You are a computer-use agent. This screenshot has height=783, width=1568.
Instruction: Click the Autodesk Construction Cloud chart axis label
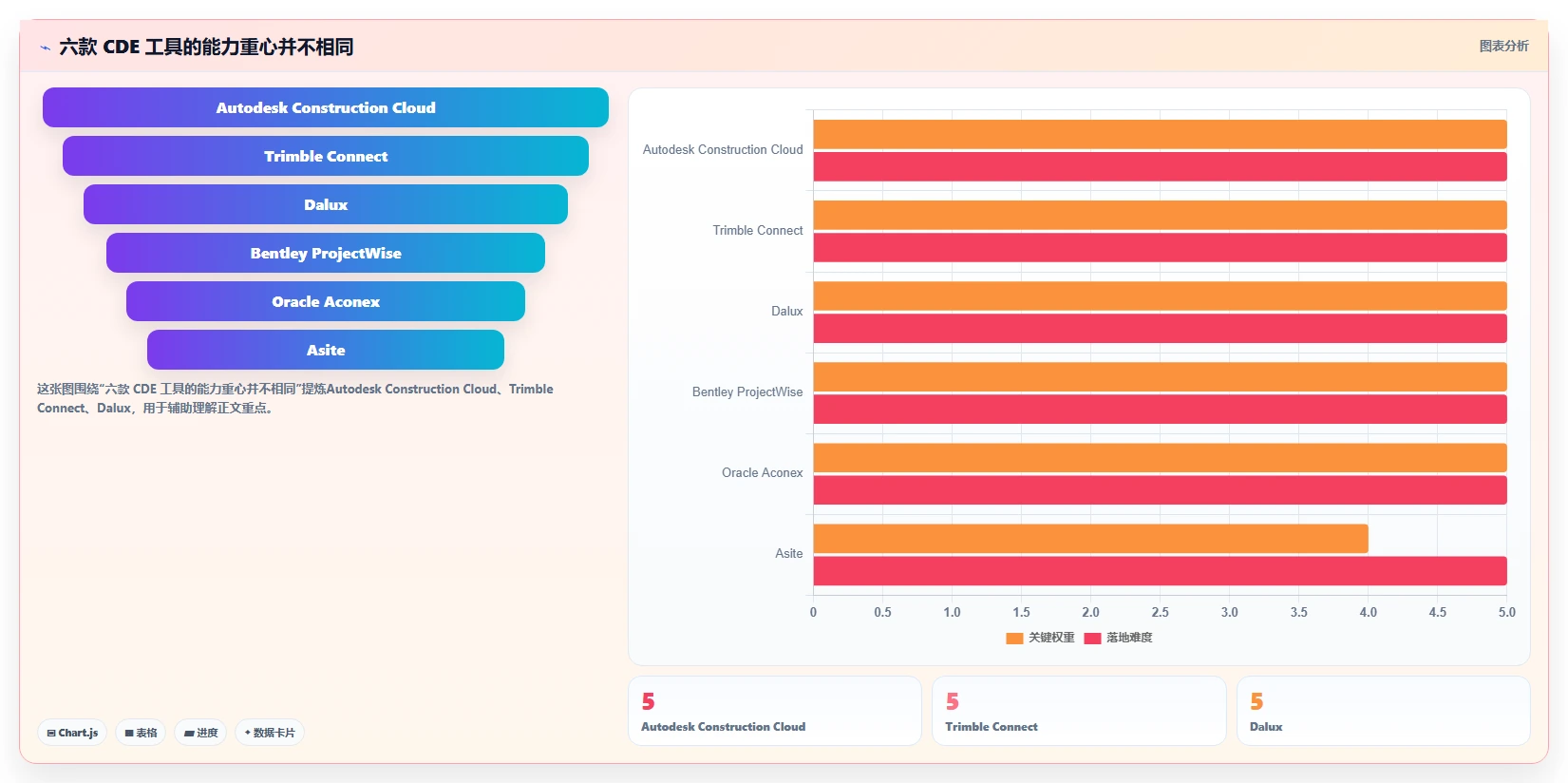click(723, 150)
